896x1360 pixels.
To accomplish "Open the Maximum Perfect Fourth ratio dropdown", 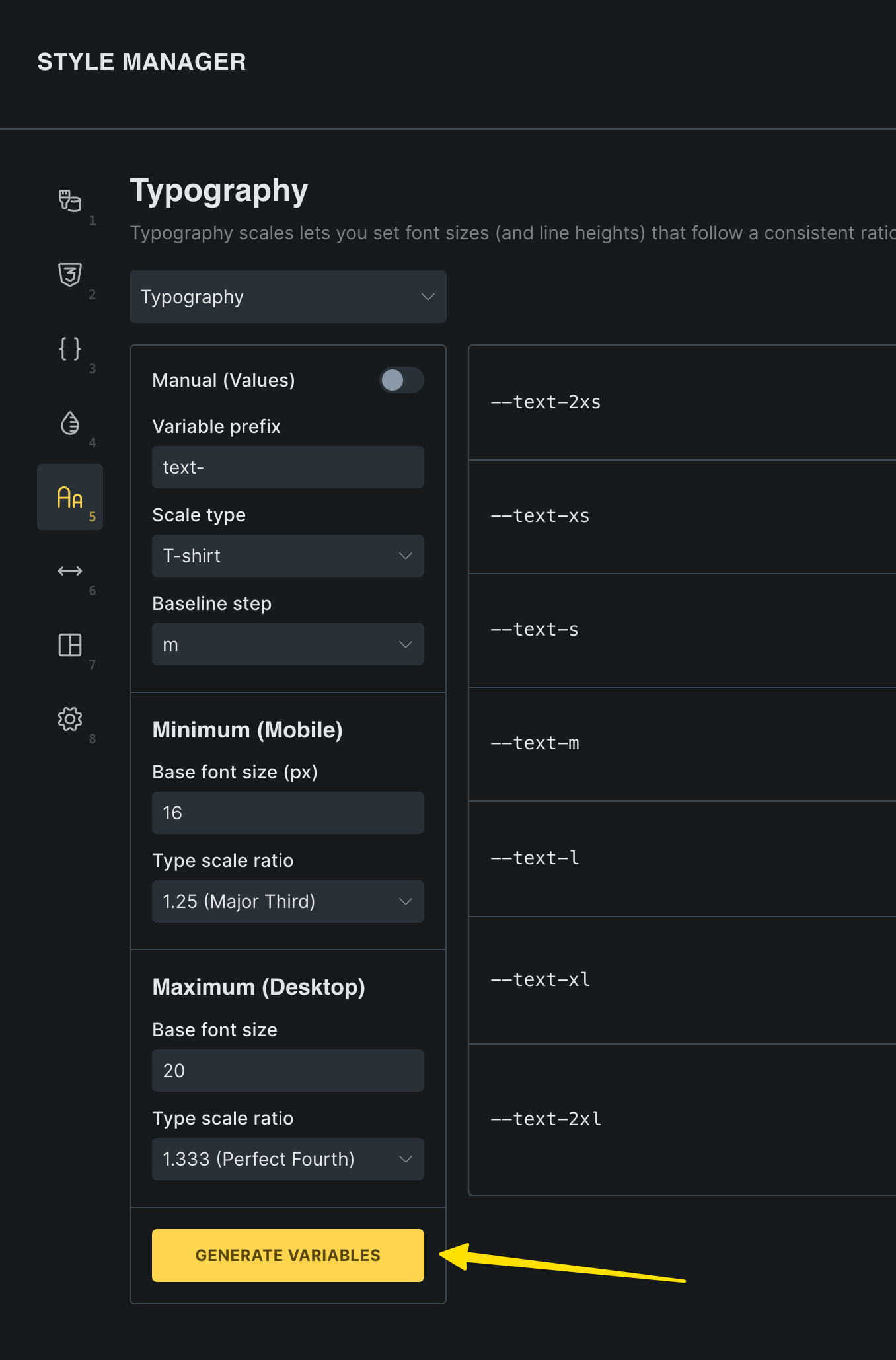I will pyautogui.click(x=287, y=1159).
